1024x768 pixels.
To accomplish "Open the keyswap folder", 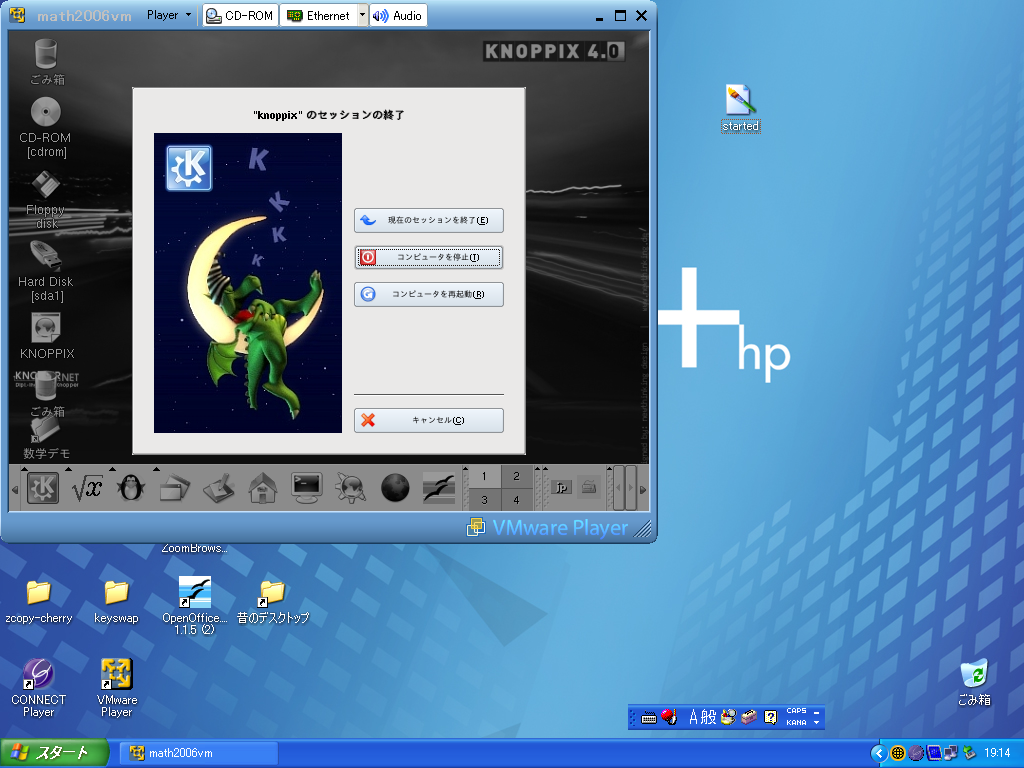I will click(x=116, y=602).
